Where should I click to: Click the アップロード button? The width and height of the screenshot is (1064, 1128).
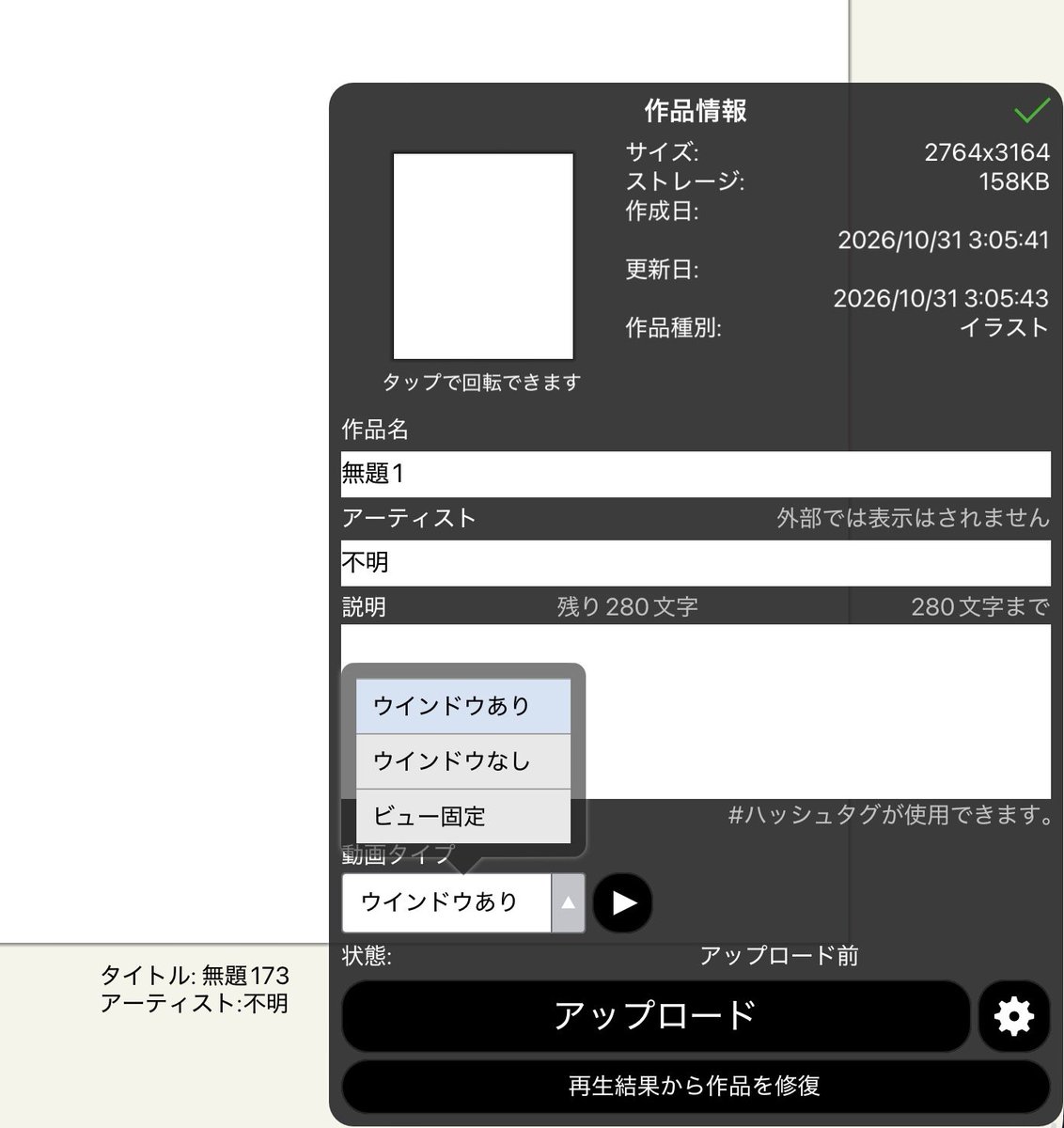(x=655, y=1015)
